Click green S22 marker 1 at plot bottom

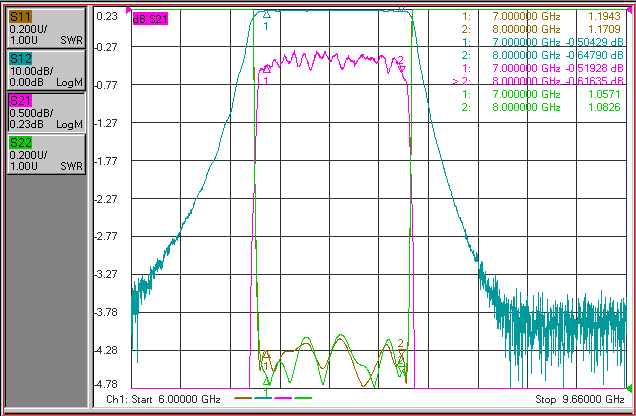[266, 382]
